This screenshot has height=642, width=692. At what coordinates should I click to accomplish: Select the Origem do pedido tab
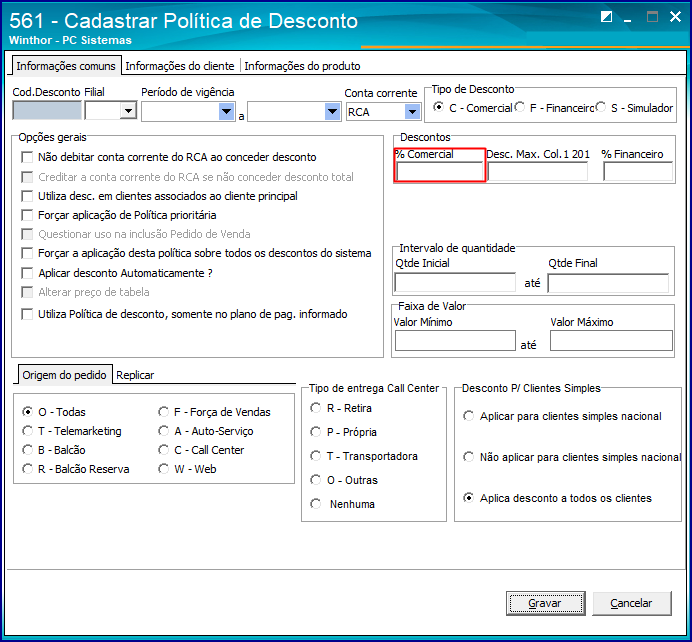tap(64, 375)
